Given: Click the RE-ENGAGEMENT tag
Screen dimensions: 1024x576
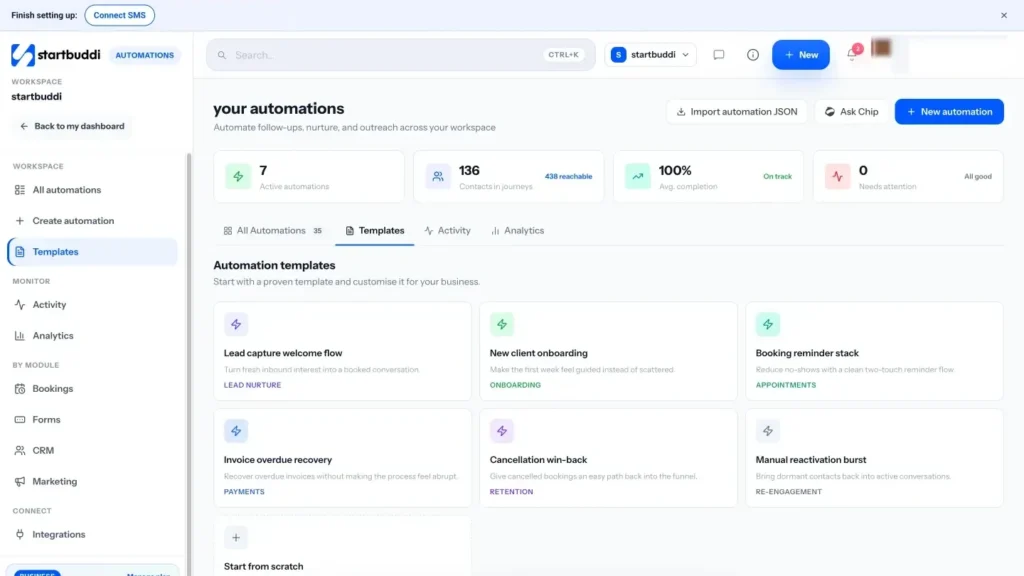Looking at the screenshot, I should pos(788,492).
